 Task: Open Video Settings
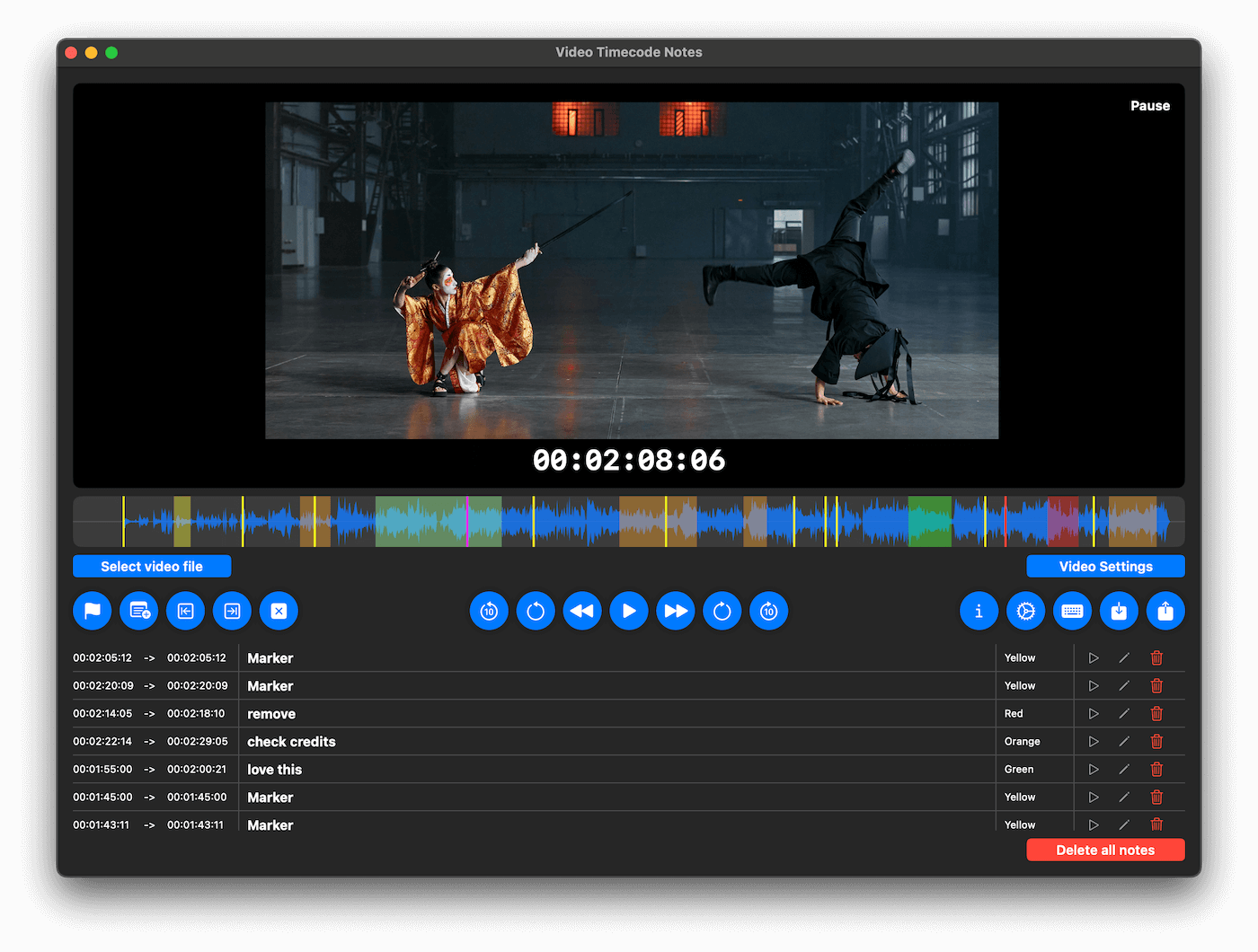pyautogui.click(x=1105, y=567)
